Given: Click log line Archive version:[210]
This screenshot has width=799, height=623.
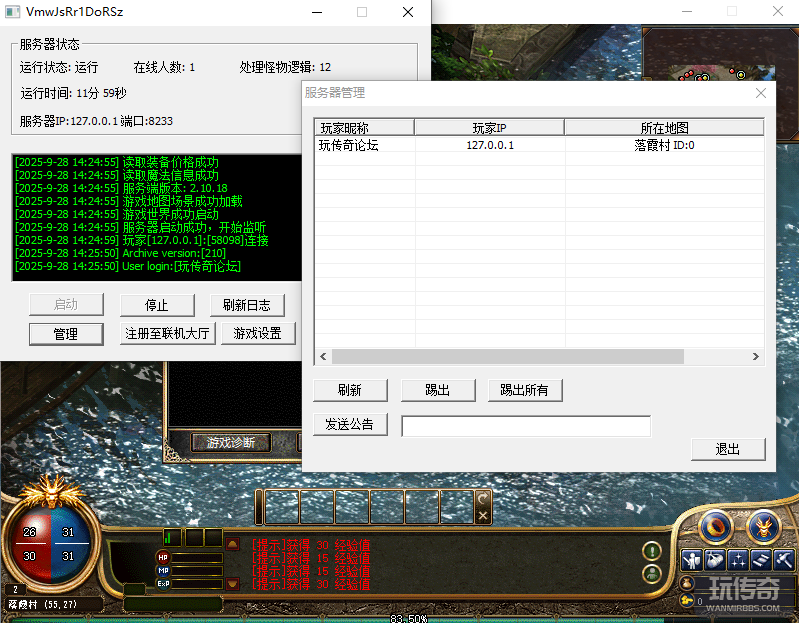Looking at the screenshot, I should click(x=120, y=253).
